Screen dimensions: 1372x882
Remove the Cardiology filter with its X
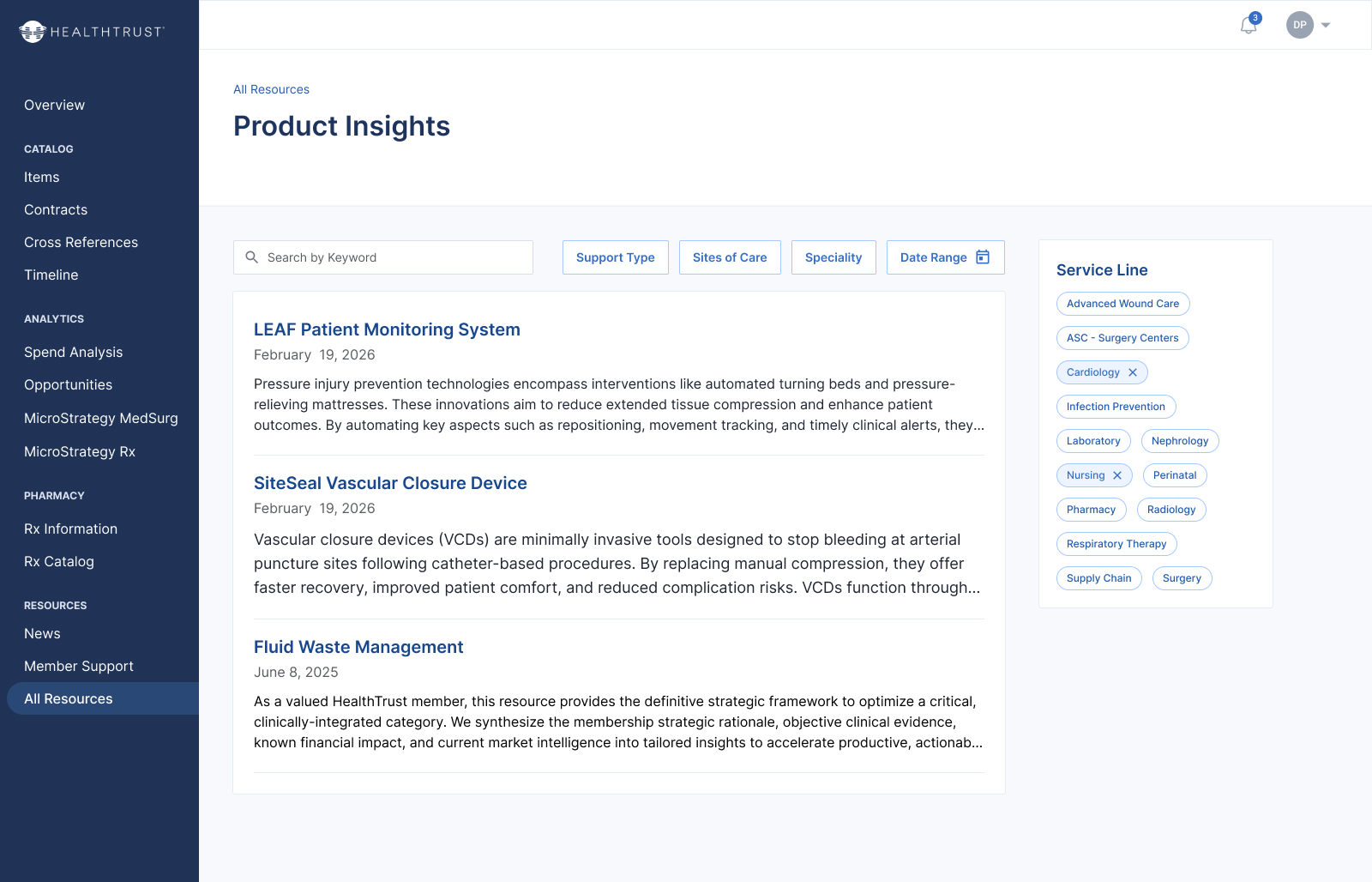pyautogui.click(x=1134, y=372)
